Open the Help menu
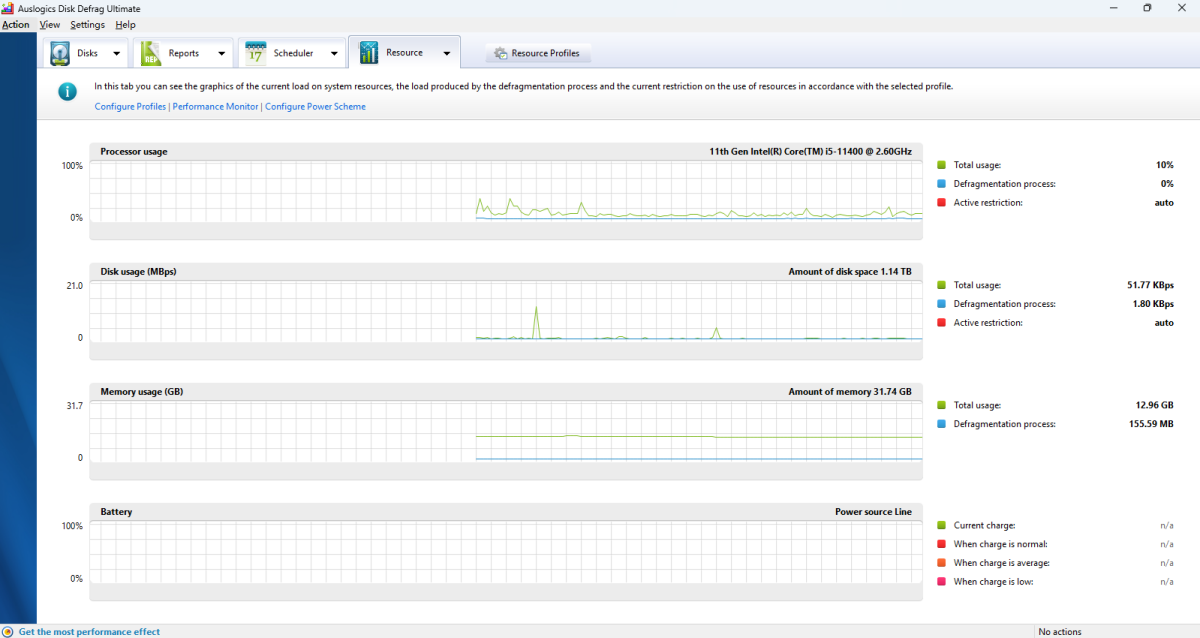 [x=125, y=24]
